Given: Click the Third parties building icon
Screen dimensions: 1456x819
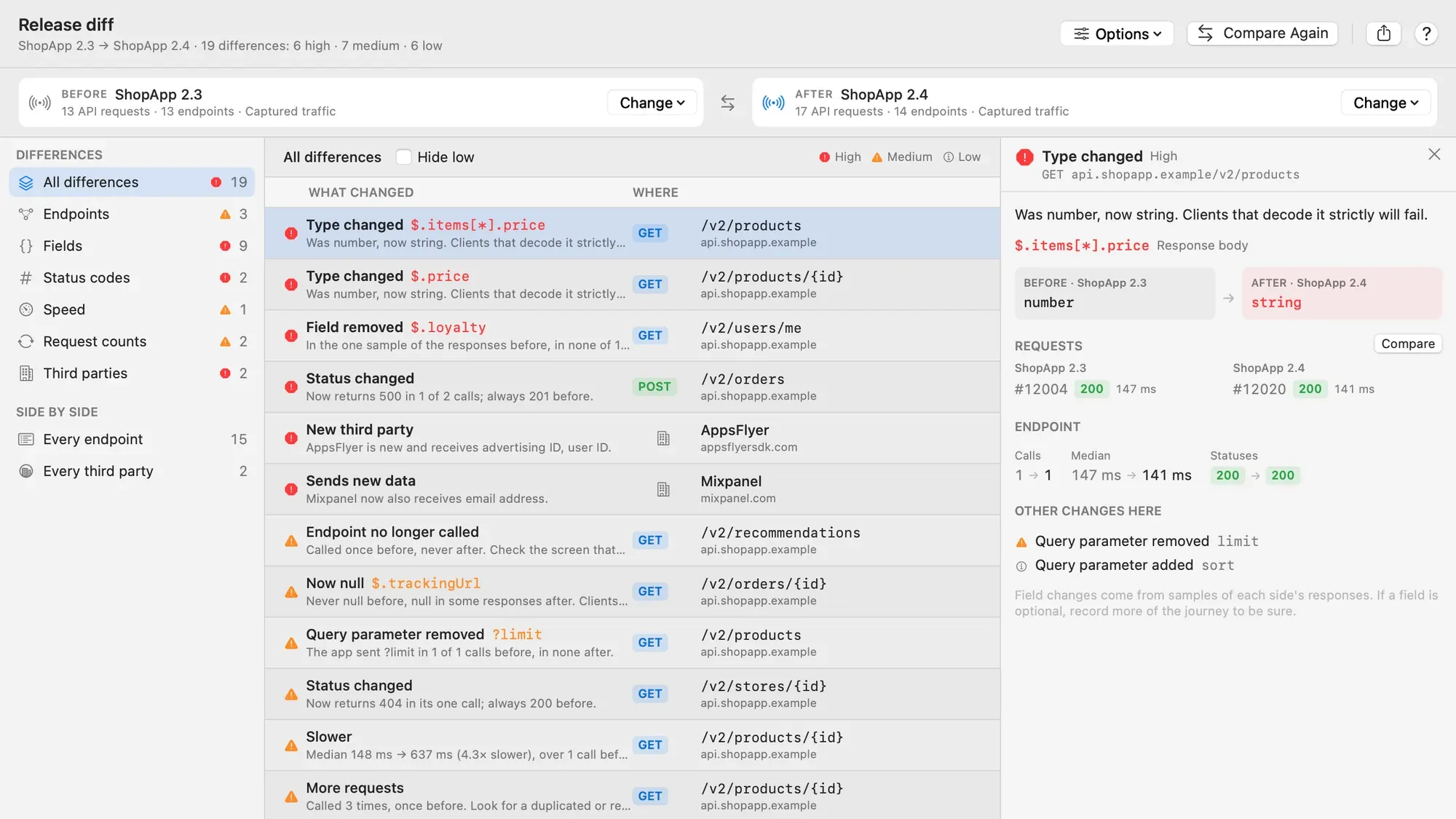Looking at the screenshot, I should pos(26,373).
